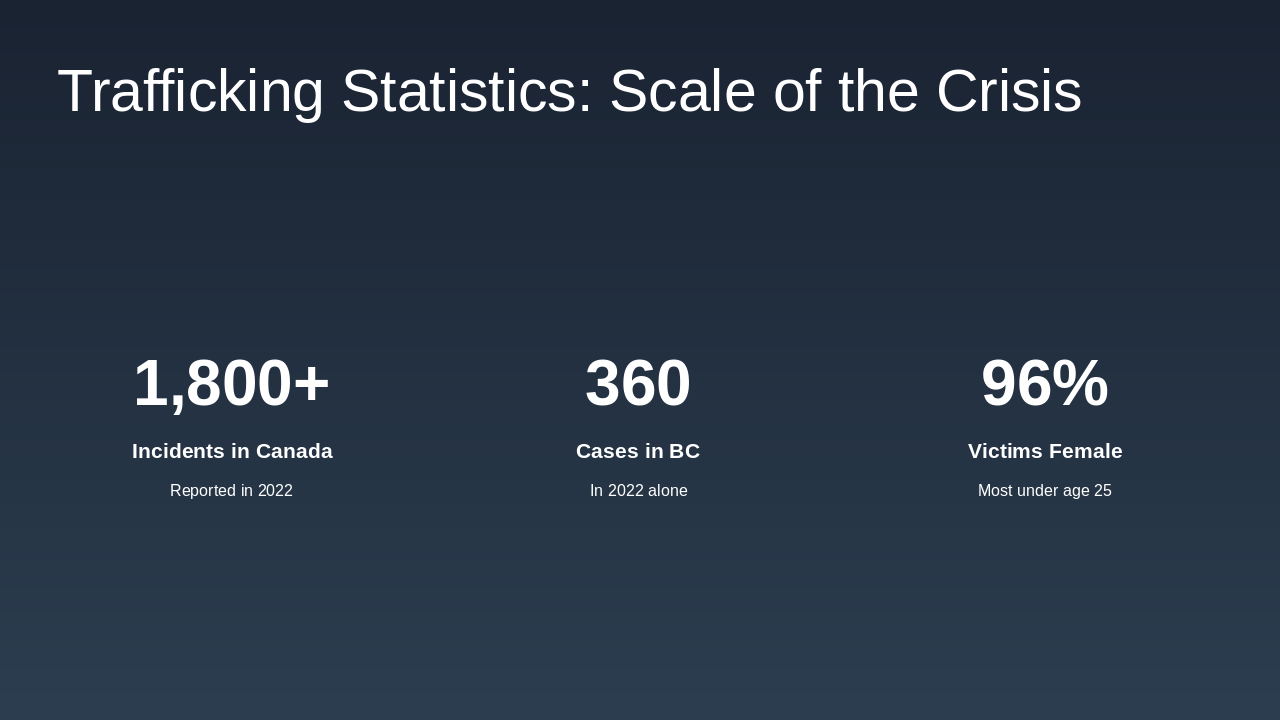This screenshot has height=720, width=1280.
Task: Select 'age 25' in the third caption
Action: pyautogui.click(x=1089, y=491)
